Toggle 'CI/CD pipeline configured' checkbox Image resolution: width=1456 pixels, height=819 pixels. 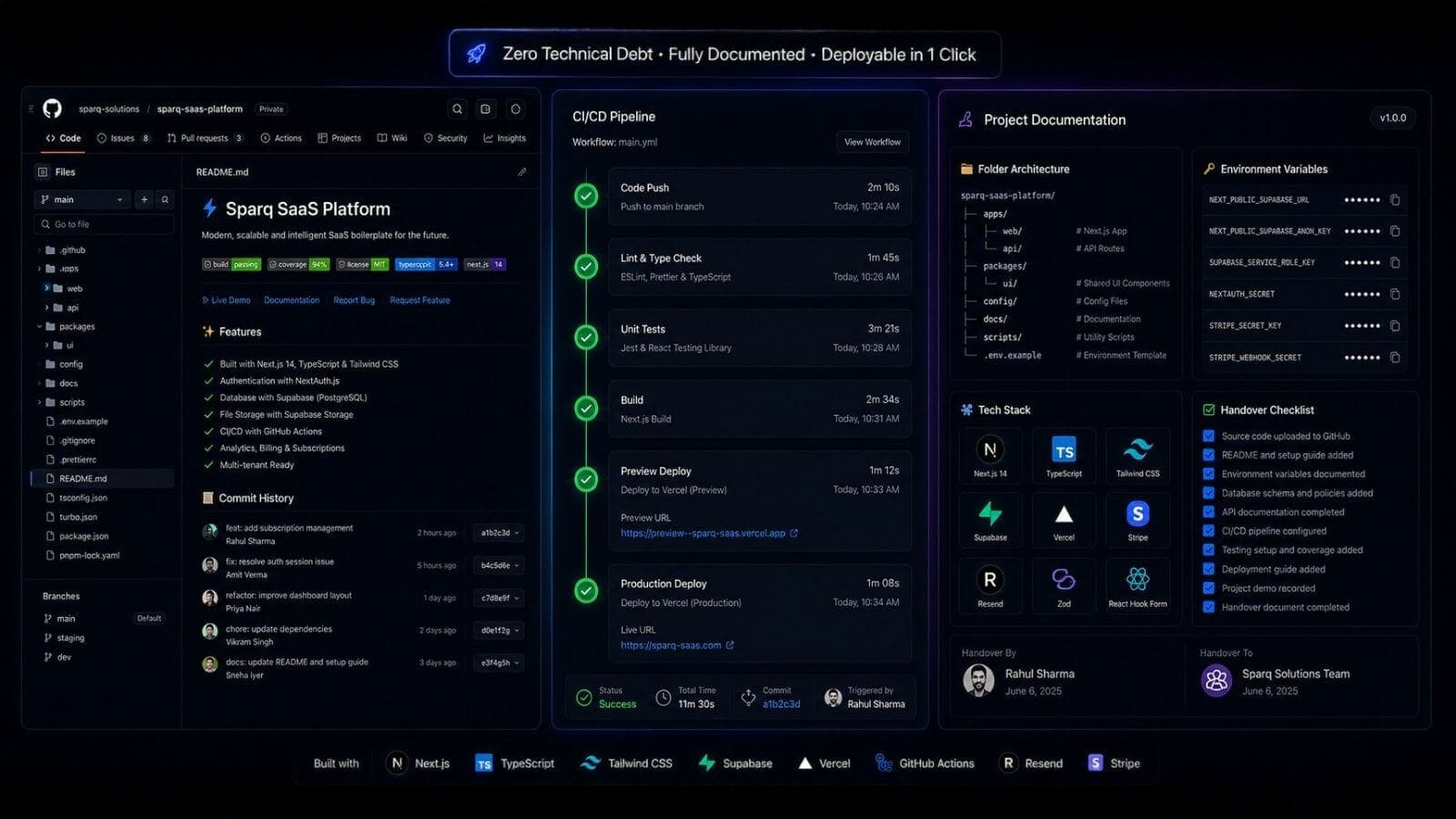[1208, 531]
